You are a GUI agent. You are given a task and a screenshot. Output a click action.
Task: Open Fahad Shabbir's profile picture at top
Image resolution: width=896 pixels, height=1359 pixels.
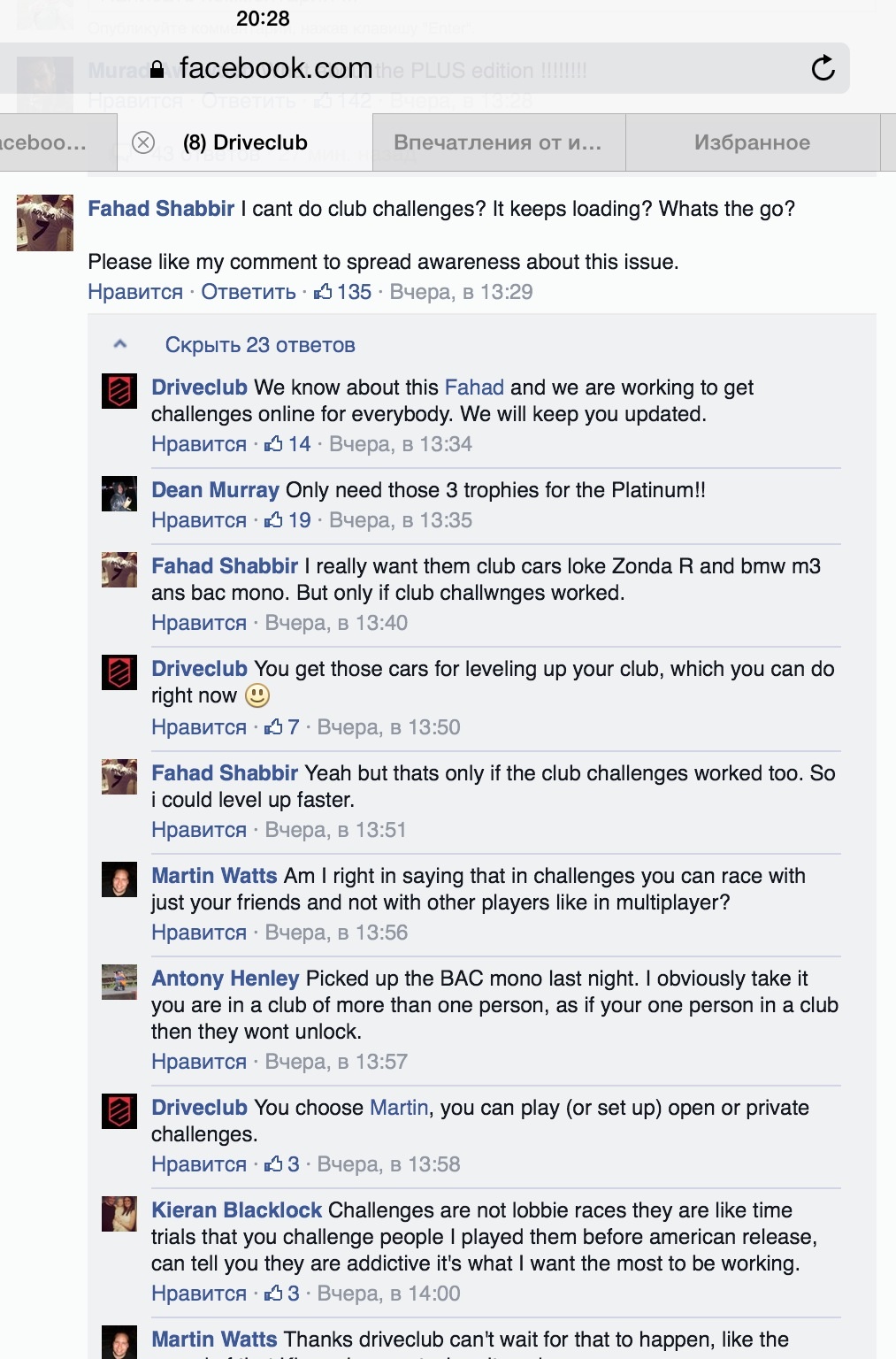(x=45, y=223)
